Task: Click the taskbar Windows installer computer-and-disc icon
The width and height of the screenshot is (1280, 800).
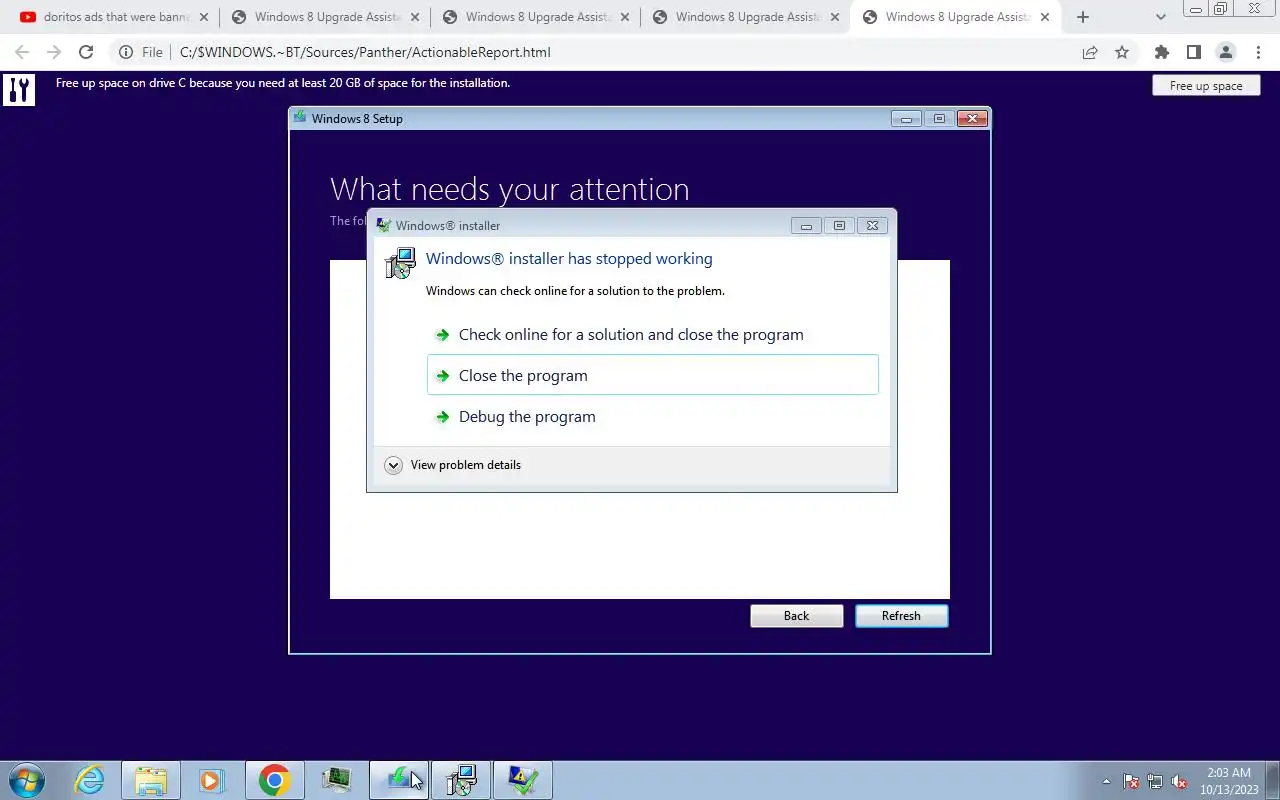Action: pyautogui.click(x=461, y=780)
